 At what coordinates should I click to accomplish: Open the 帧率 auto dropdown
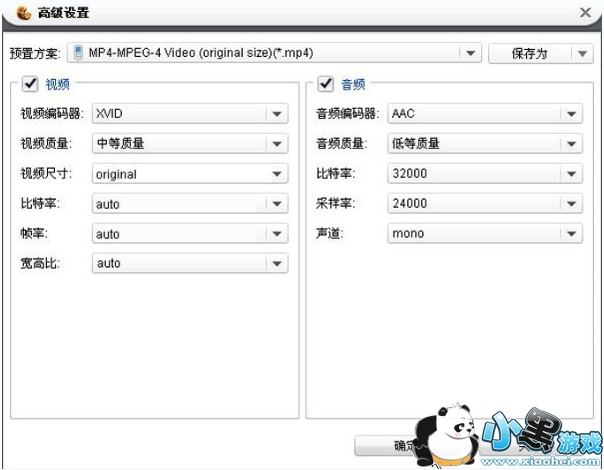190,233
